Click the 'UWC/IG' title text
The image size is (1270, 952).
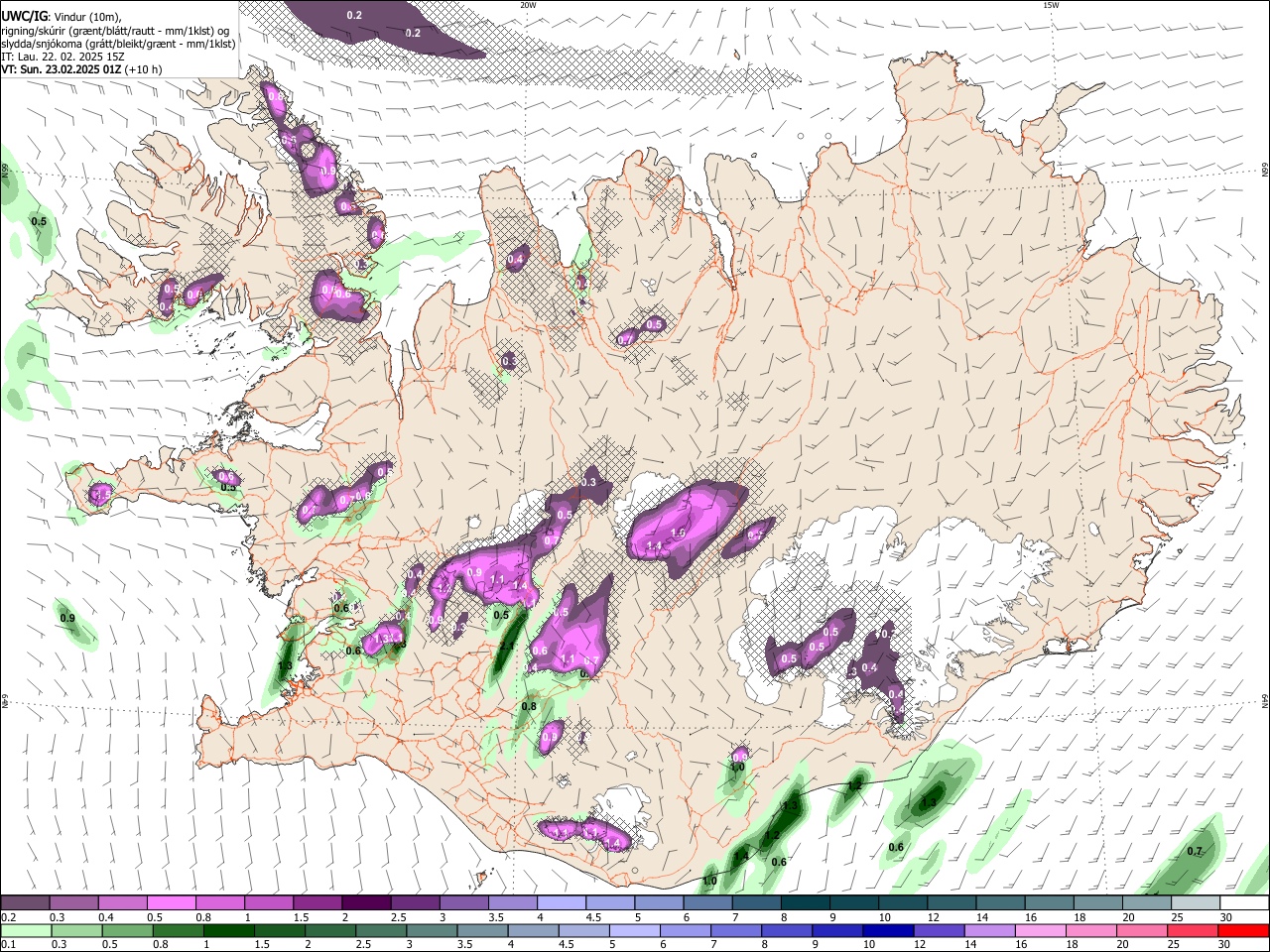tap(24, 15)
